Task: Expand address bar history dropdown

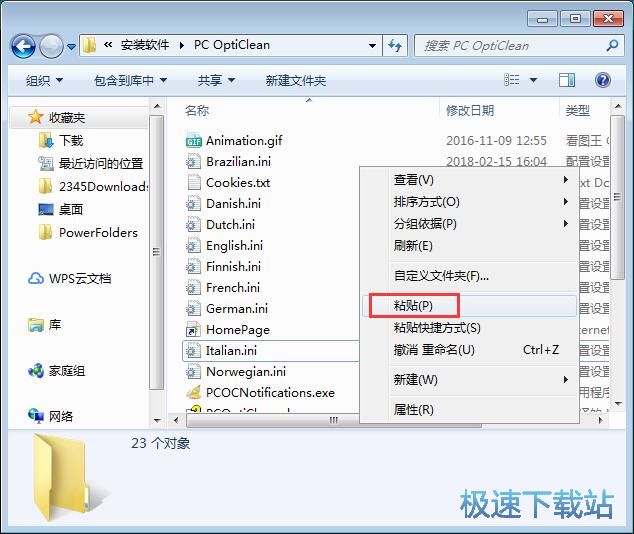Action: (372, 46)
